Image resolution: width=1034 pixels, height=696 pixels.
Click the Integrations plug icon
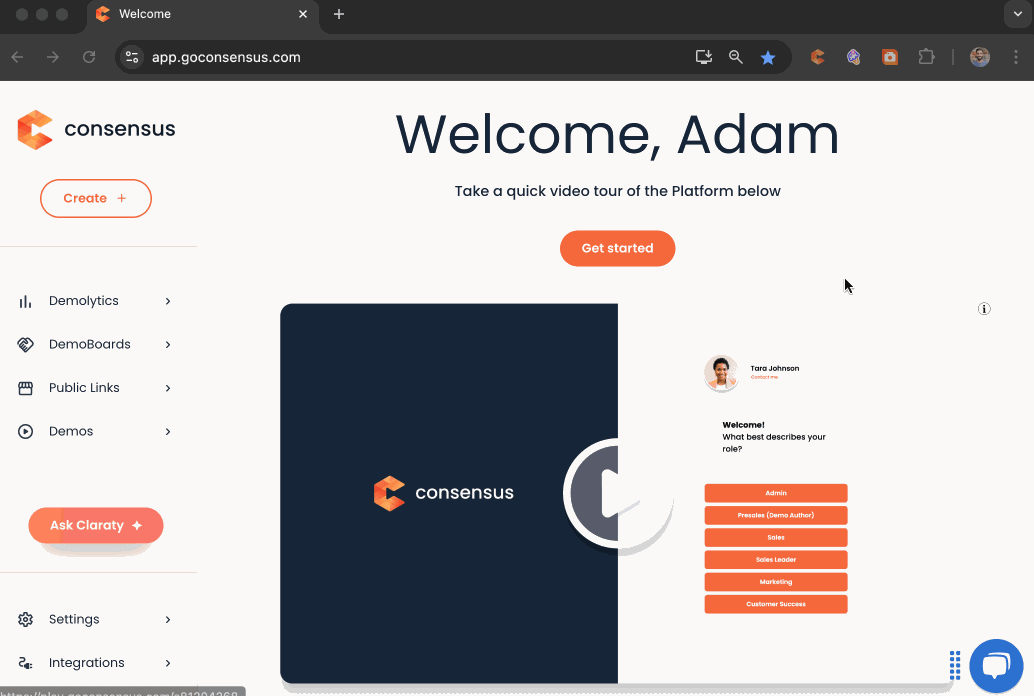[x=25, y=663]
